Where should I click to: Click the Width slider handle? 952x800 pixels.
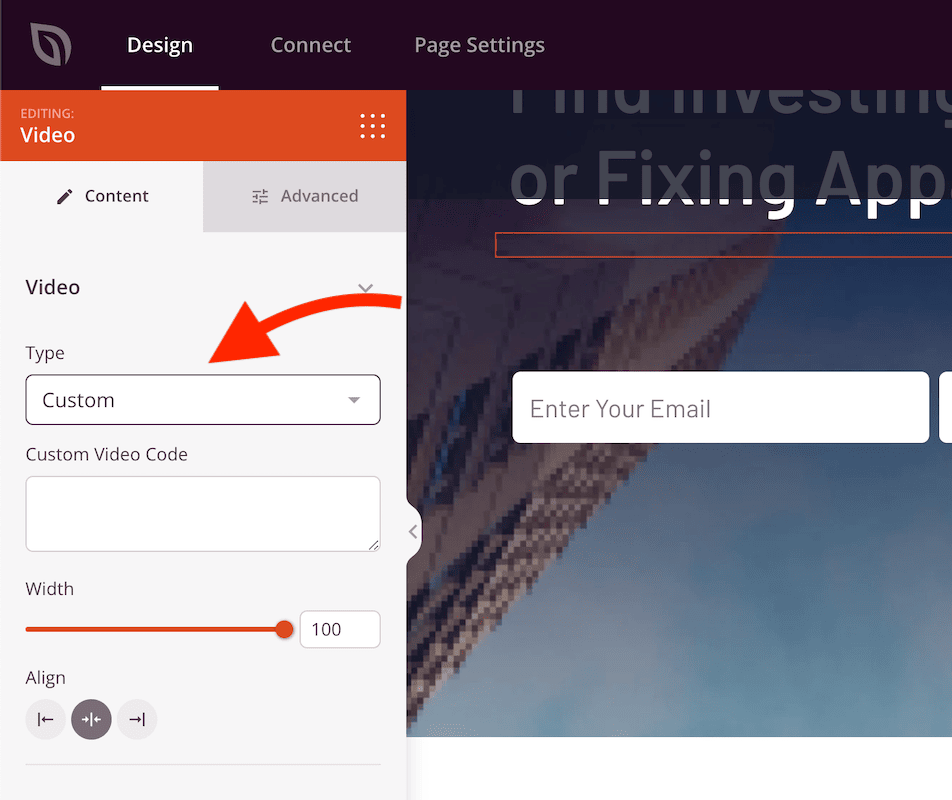[x=284, y=629]
